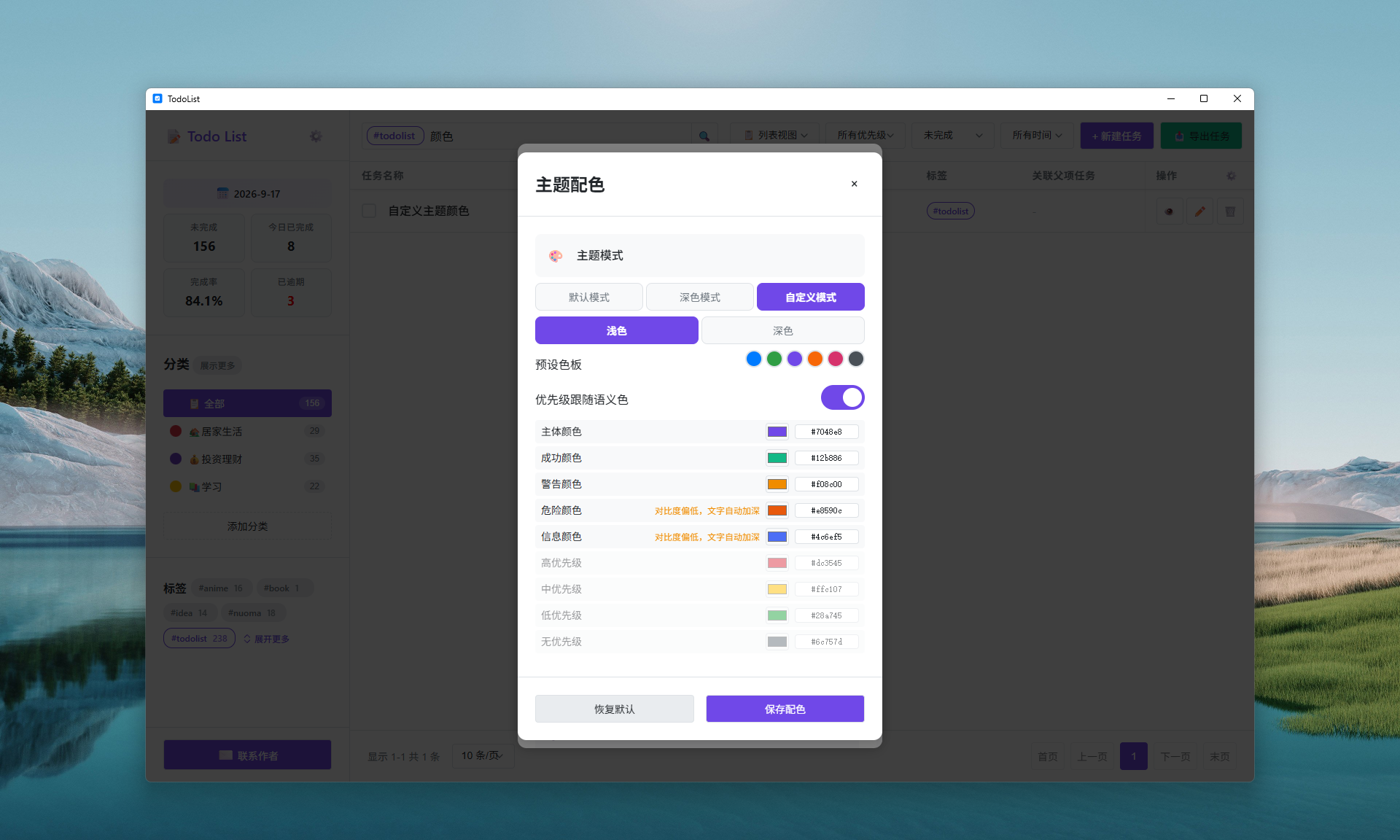Click the delete trash icon in task row
The width and height of the screenshot is (1400, 840).
pyautogui.click(x=1230, y=211)
